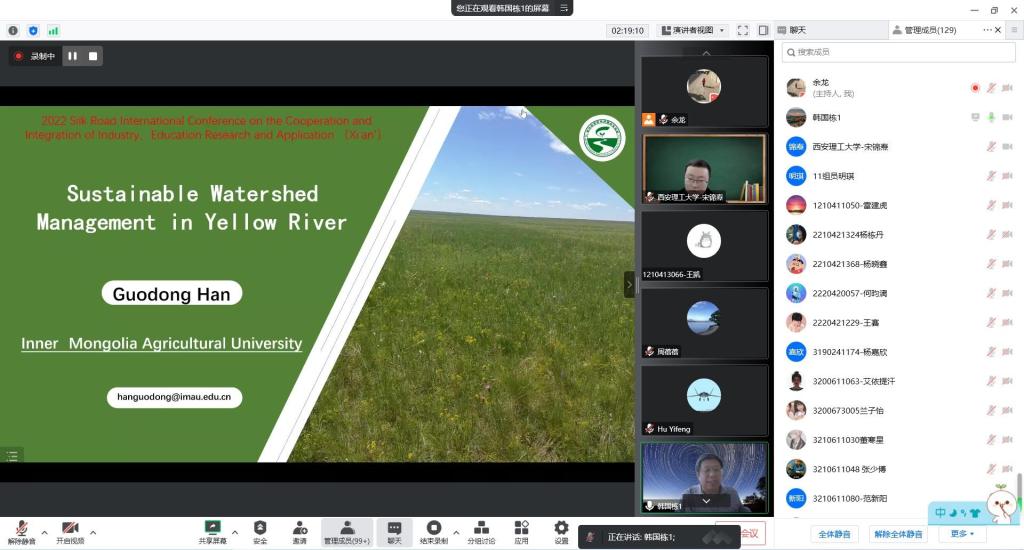Toggle 开启视频 camera button
Viewport: 1024px width, 550px height.
[x=70, y=532]
